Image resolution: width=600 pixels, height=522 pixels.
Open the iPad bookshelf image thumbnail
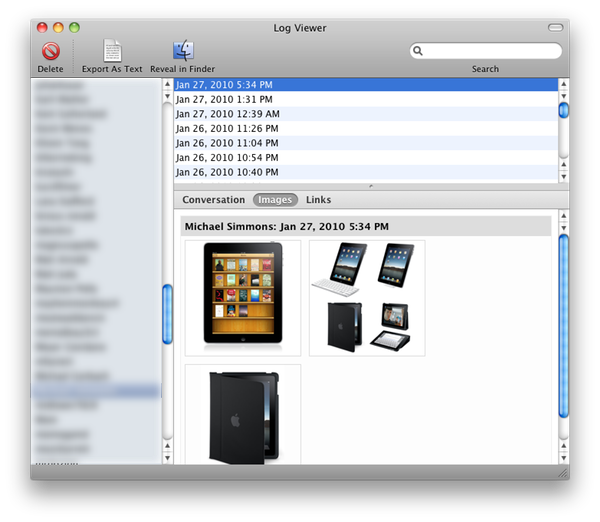[x=243, y=297]
